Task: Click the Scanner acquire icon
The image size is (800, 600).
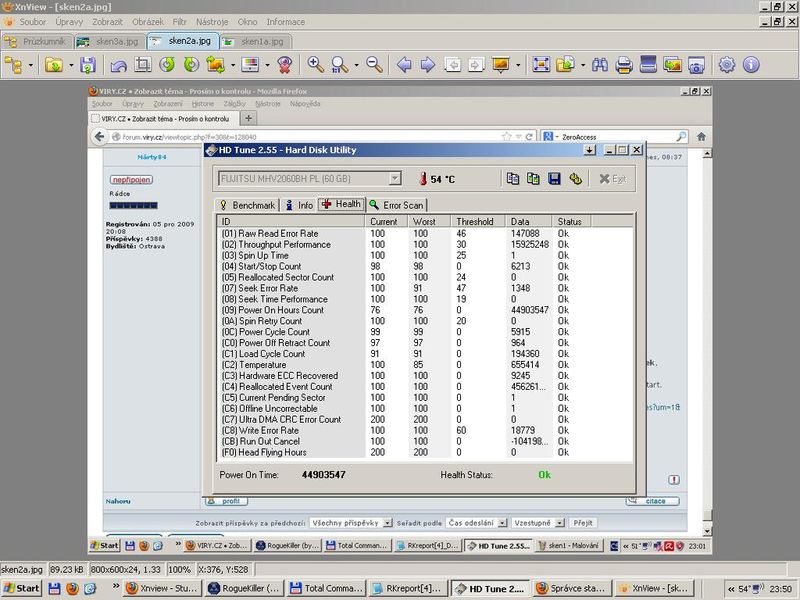Action: pyautogui.click(x=648, y=65)
